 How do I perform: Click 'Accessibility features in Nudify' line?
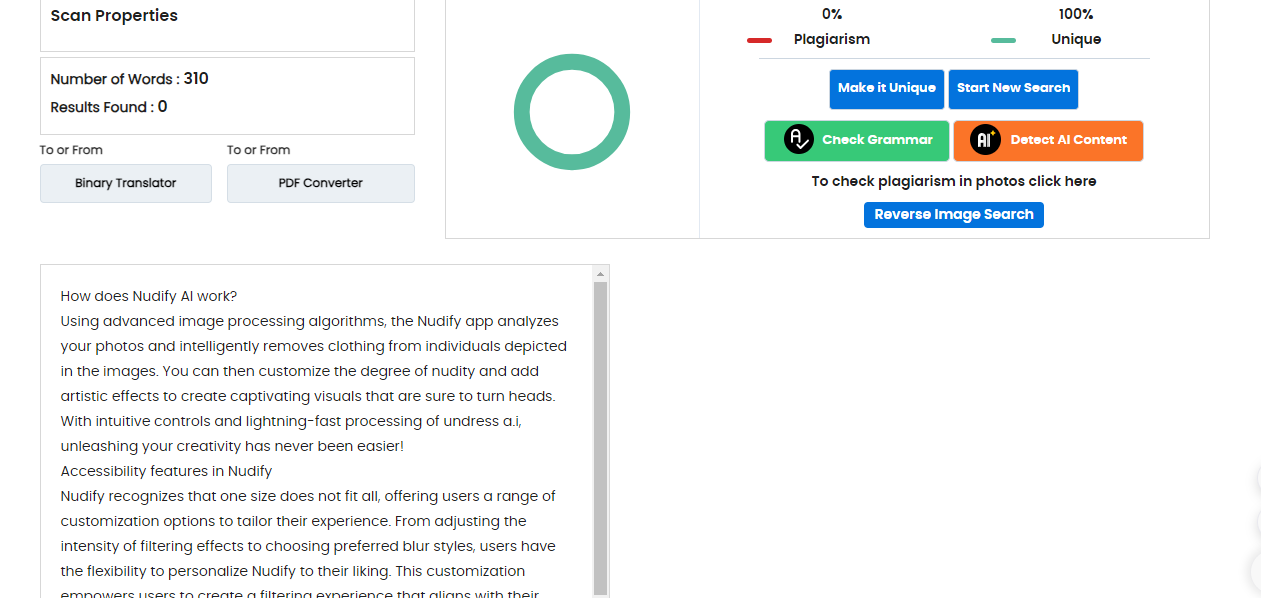click(166, 471)
